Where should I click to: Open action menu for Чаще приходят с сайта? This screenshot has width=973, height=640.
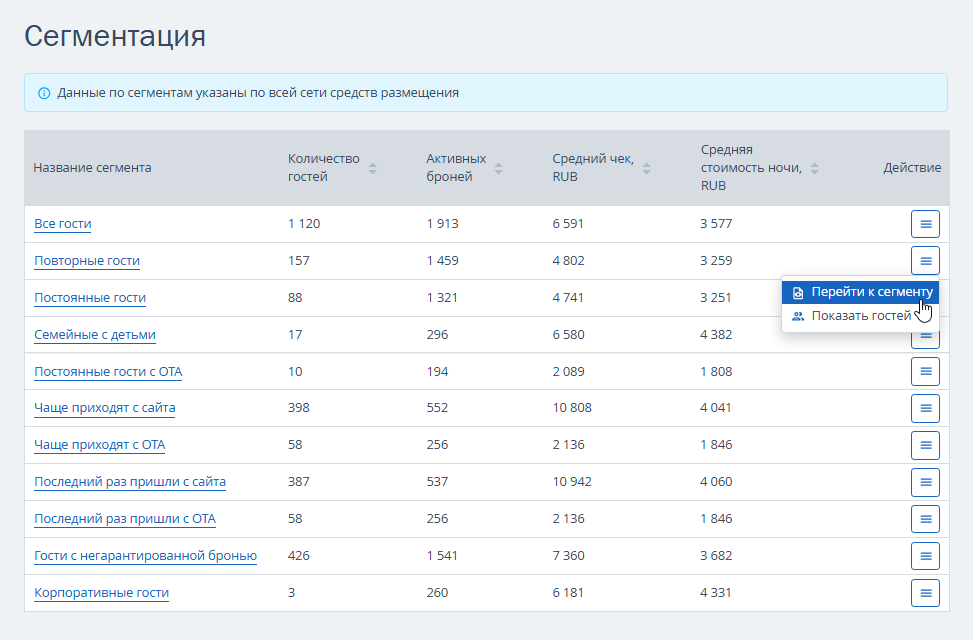(x=925, y=408)
